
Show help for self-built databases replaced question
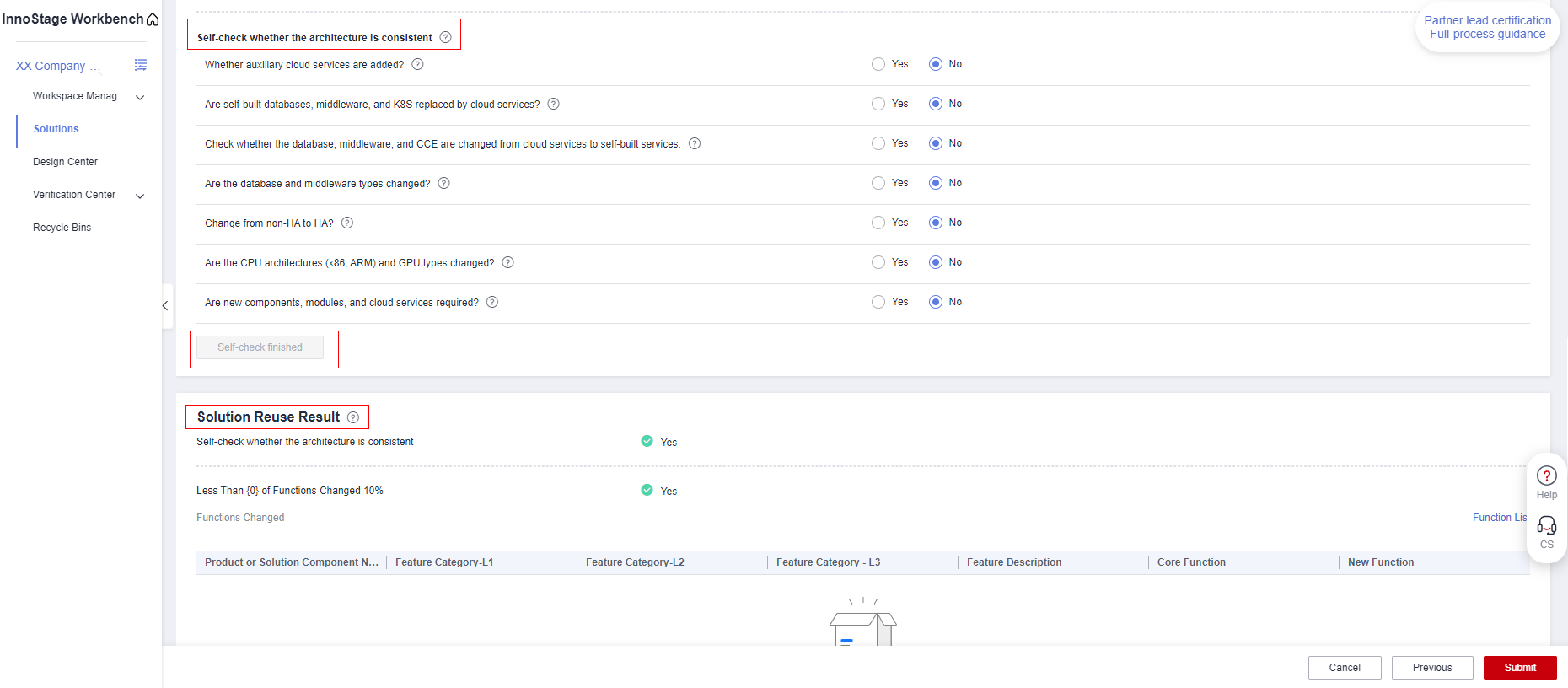[x=554, y=104]
